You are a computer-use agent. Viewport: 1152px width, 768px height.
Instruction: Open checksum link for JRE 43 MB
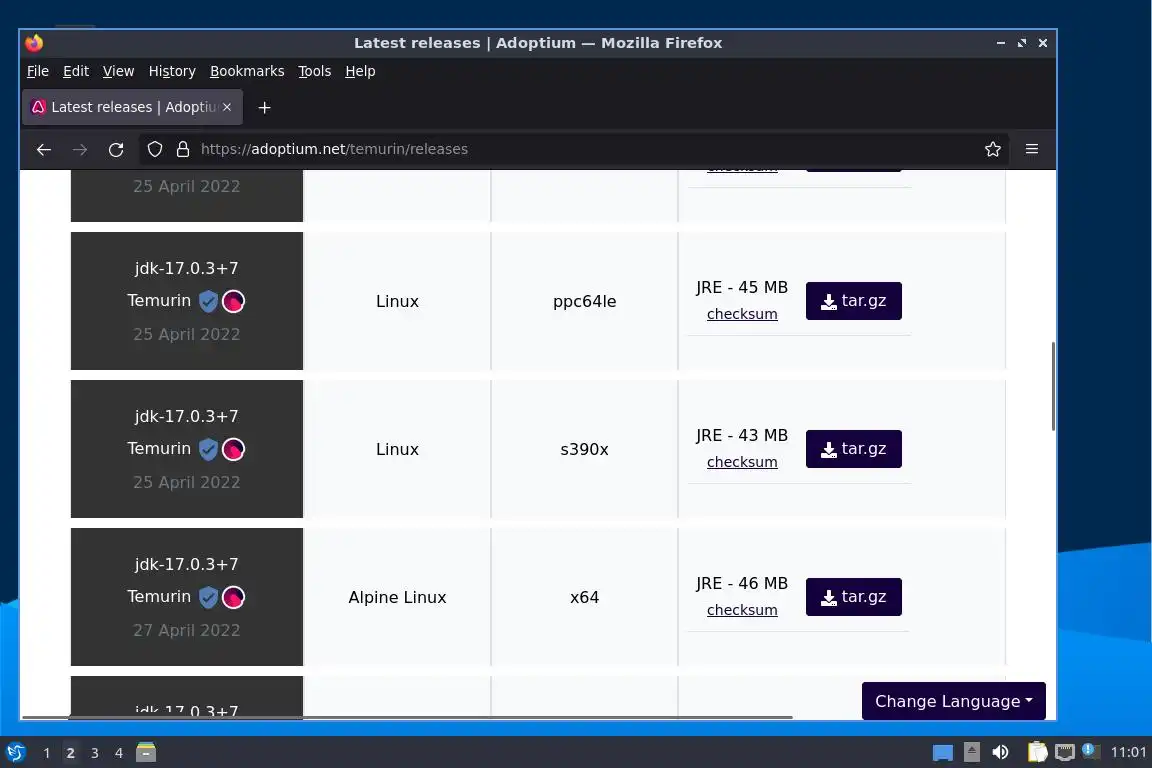click(x=742, y=462)
